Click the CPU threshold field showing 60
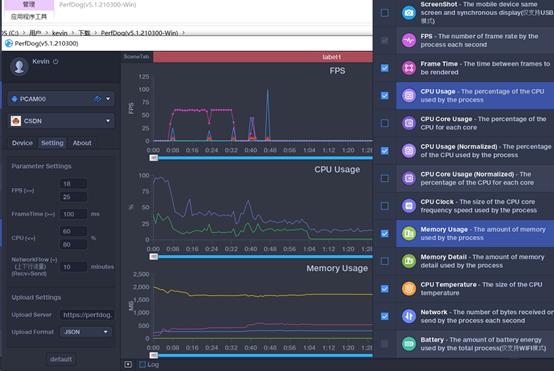Viewport: 554px width, 371px height. tap(73, 231)
